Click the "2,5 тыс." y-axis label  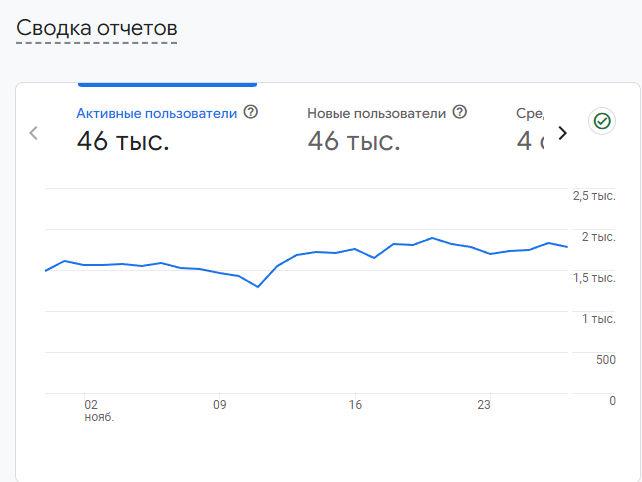click(593, 196)
